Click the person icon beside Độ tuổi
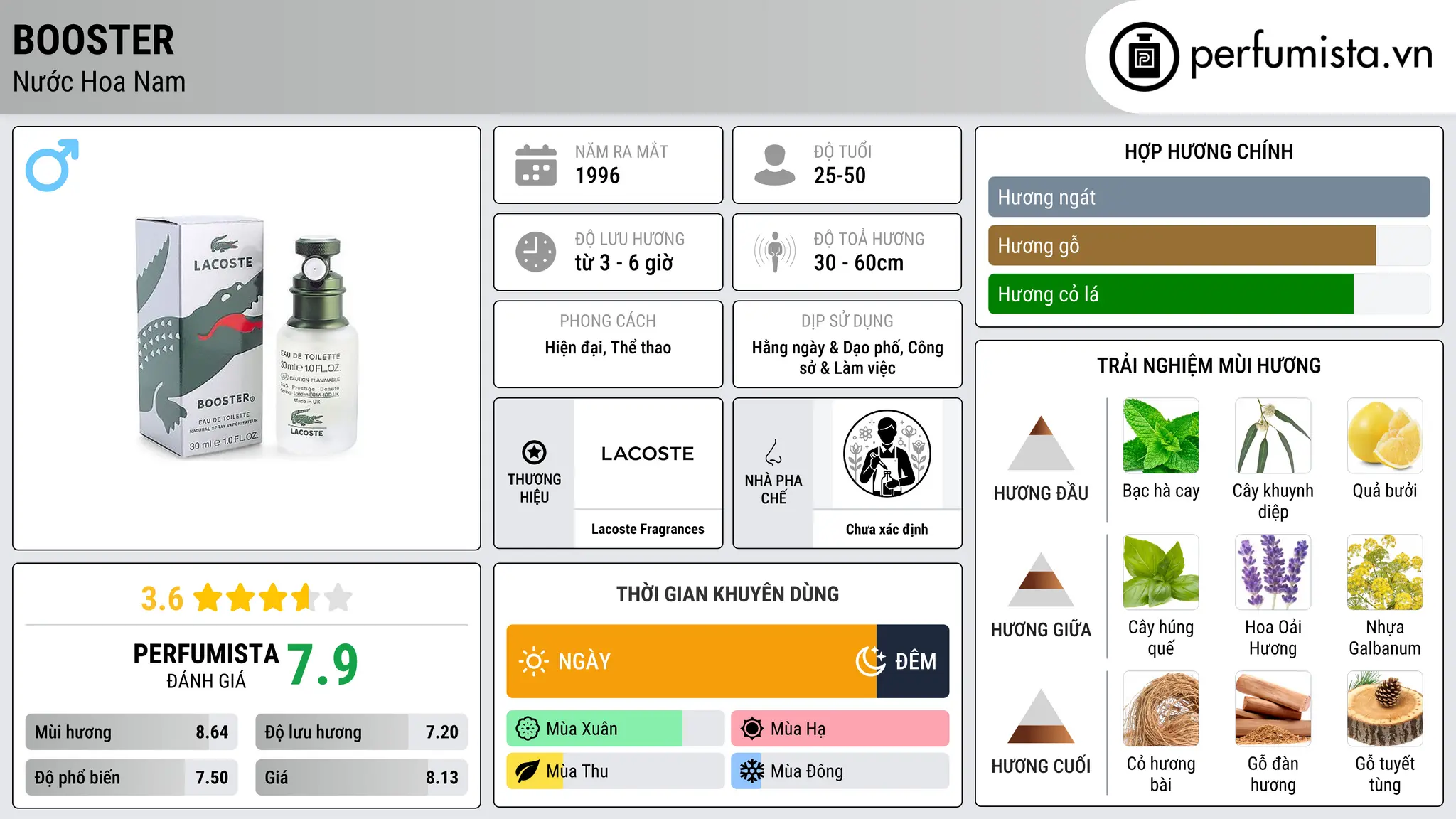 click(775, 165)
